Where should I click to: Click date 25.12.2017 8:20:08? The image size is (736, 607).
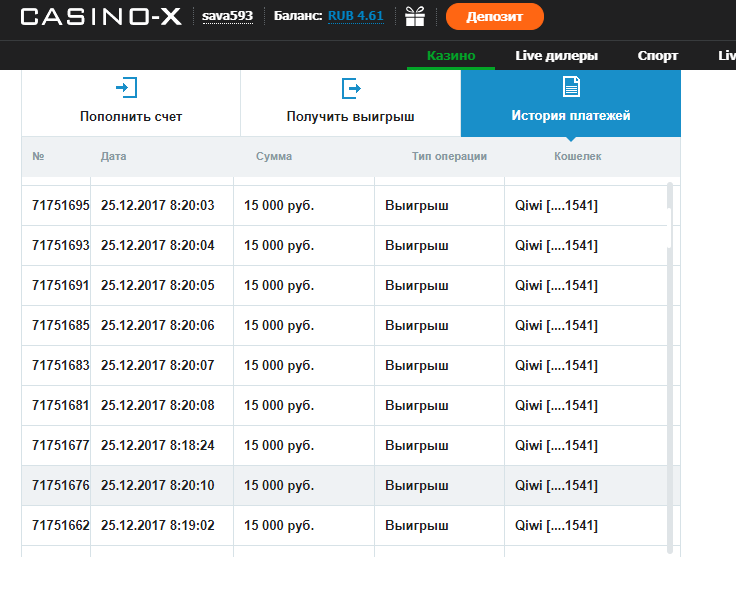coord(158,405)
